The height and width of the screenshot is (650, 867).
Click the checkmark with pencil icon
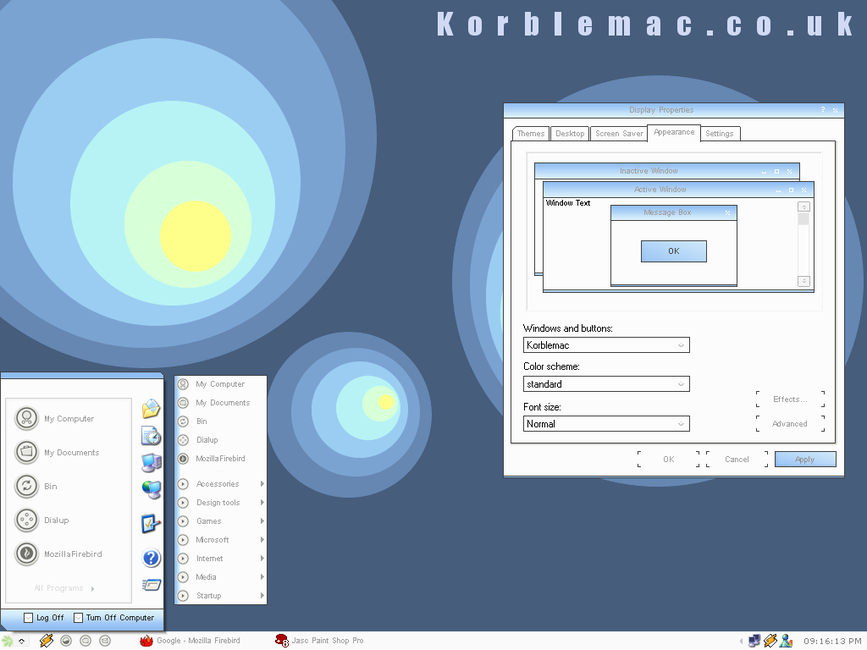pos(150,523)
